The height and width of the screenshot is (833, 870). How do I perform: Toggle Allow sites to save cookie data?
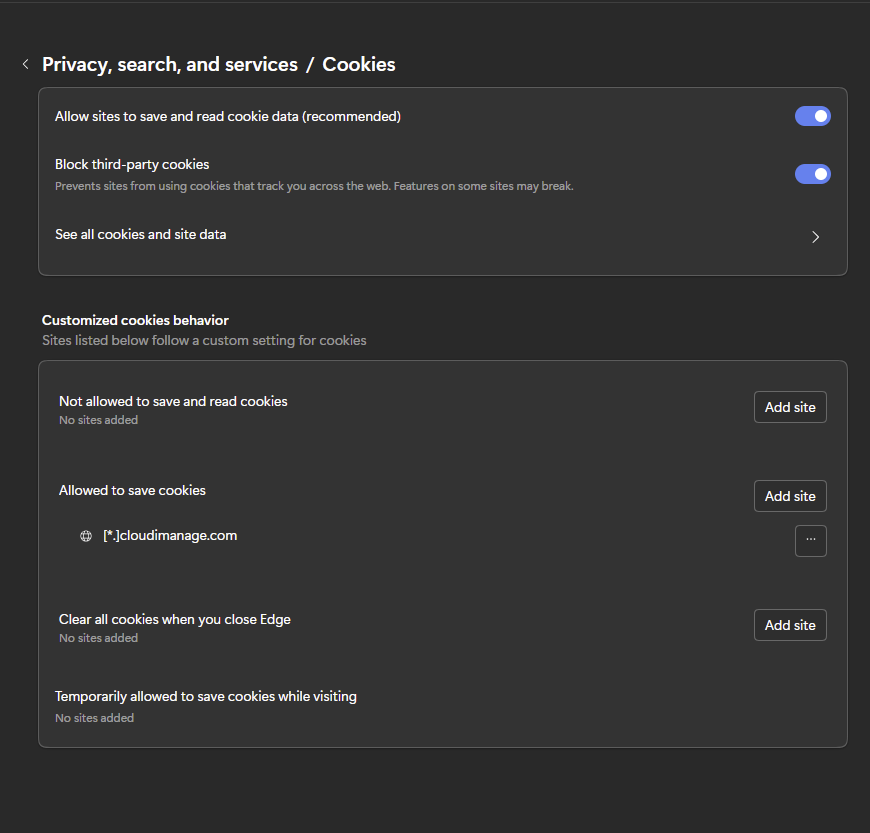click(812, 116)
